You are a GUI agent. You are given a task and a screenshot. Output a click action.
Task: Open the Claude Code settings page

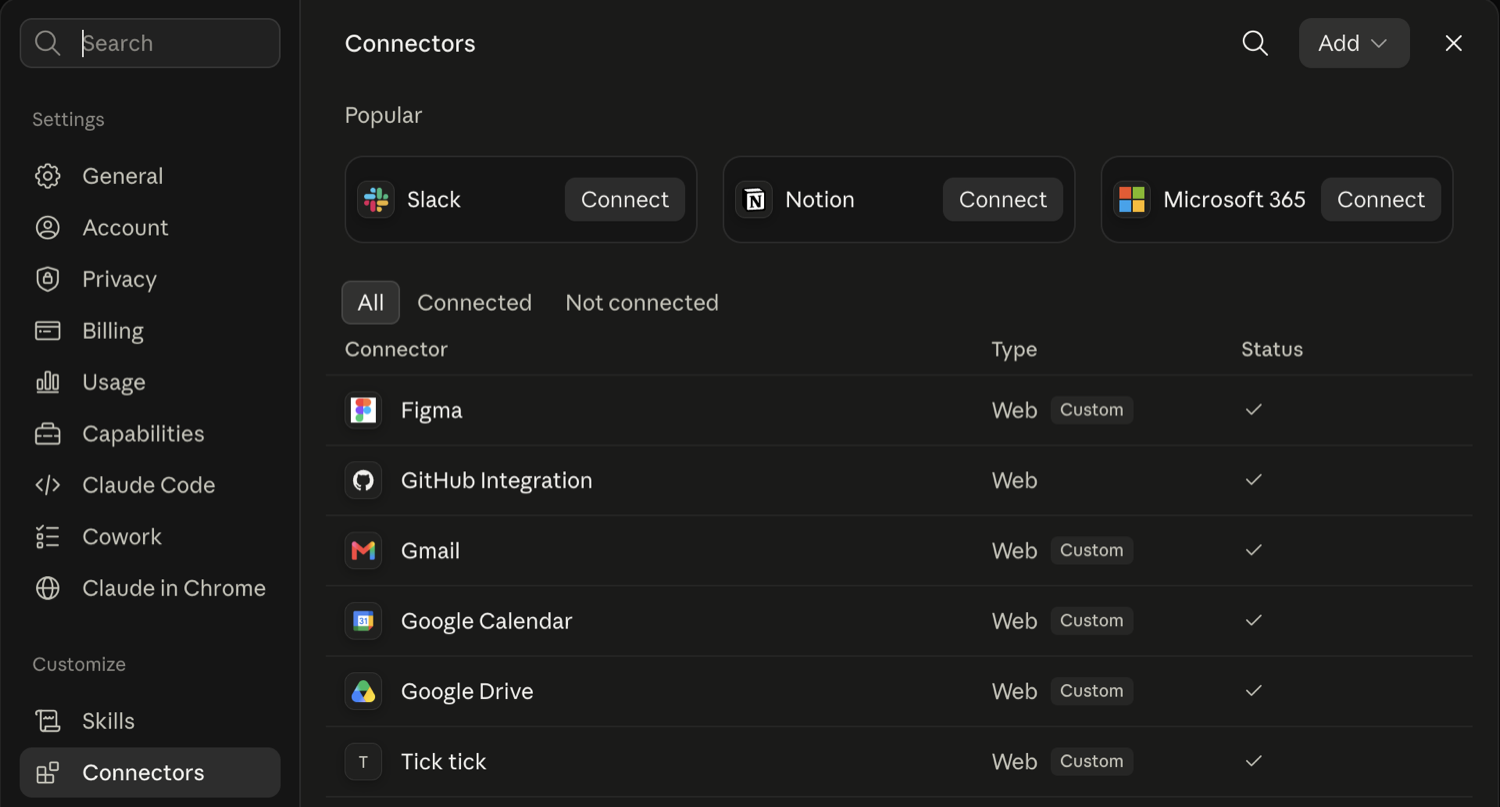pos(150,485)
